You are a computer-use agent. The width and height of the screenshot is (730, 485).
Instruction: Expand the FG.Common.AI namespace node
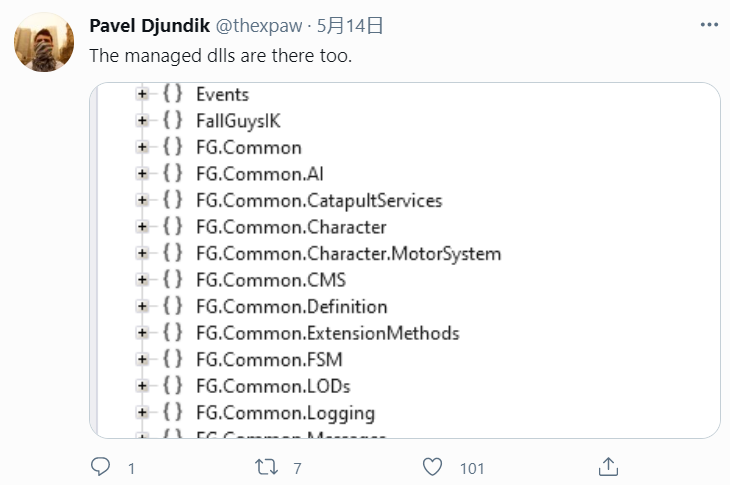[x=142, y=174]
